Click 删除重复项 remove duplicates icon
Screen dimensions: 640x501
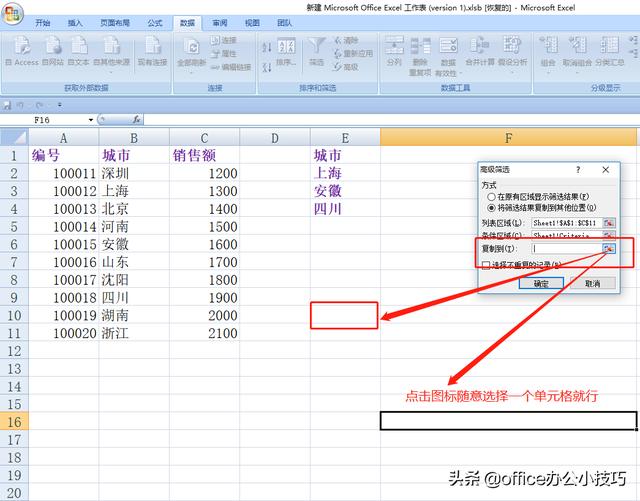(x=420, y=56)
